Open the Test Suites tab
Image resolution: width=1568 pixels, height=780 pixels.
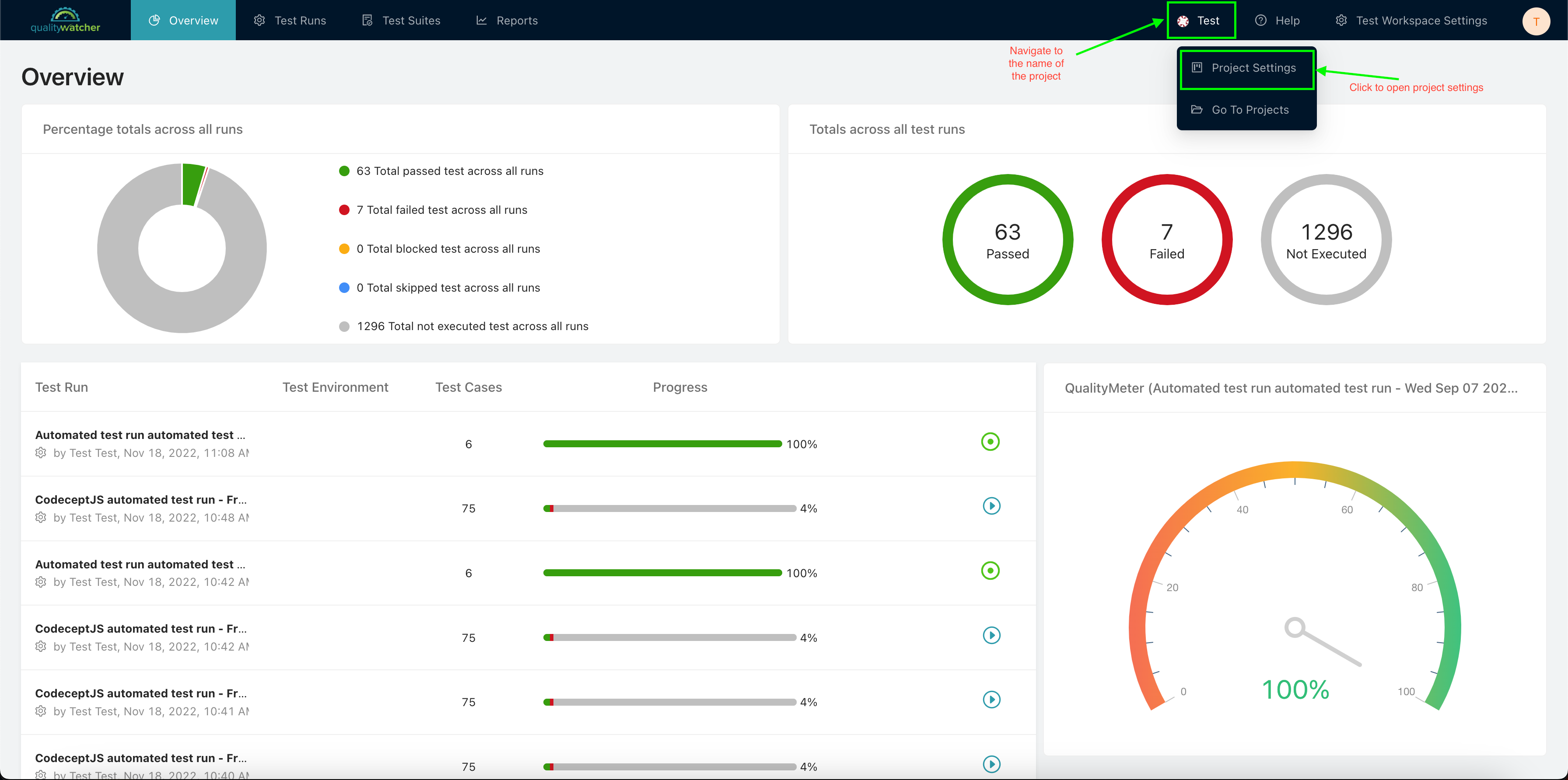click(401, 20)
